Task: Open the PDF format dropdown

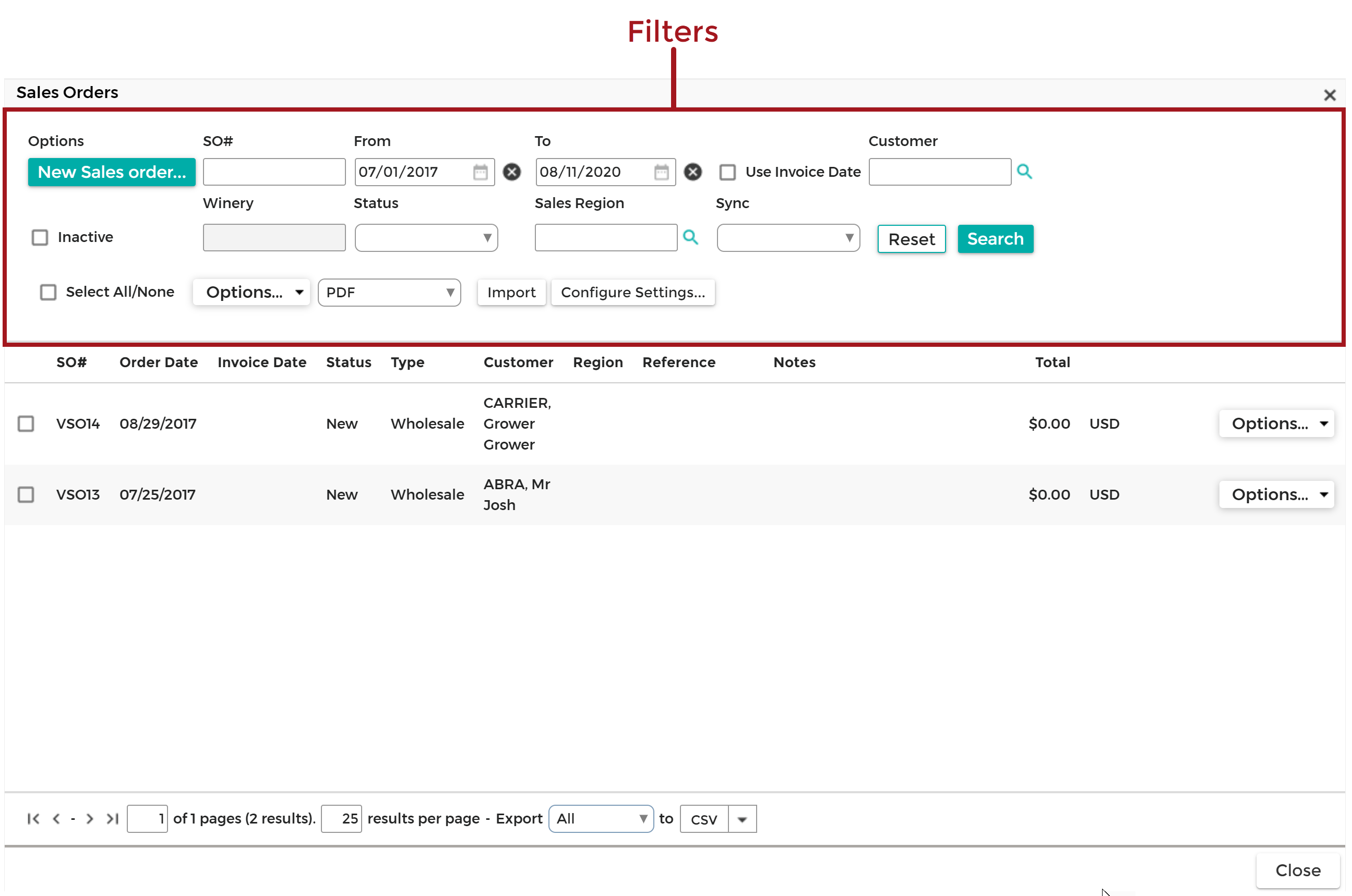Action: [390, 293]
